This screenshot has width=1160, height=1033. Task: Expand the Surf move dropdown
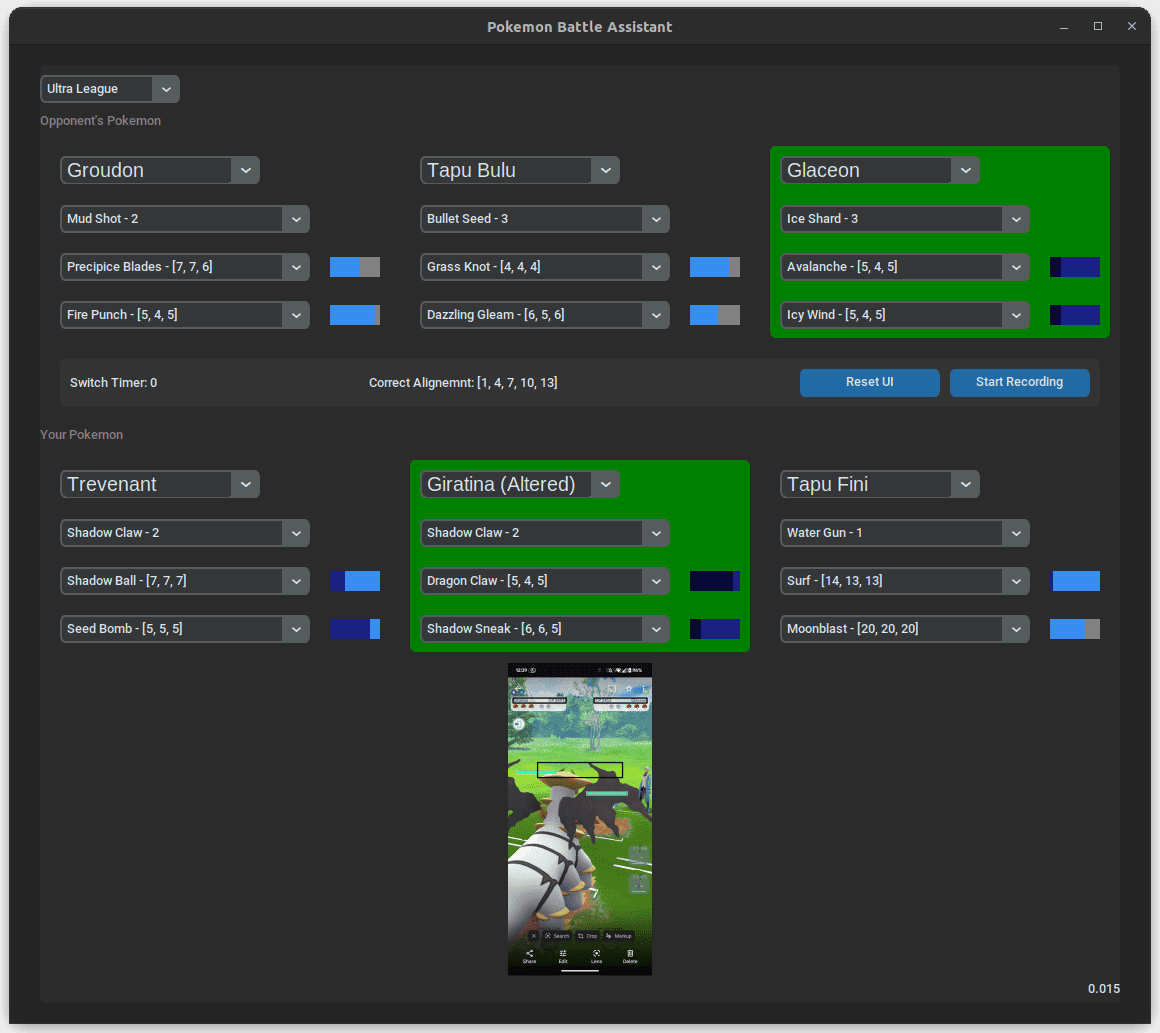905,581
